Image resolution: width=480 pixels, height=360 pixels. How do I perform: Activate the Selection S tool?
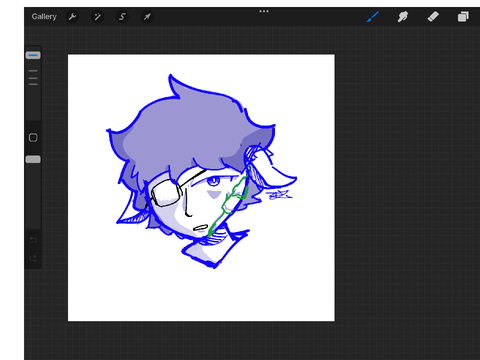122,16
